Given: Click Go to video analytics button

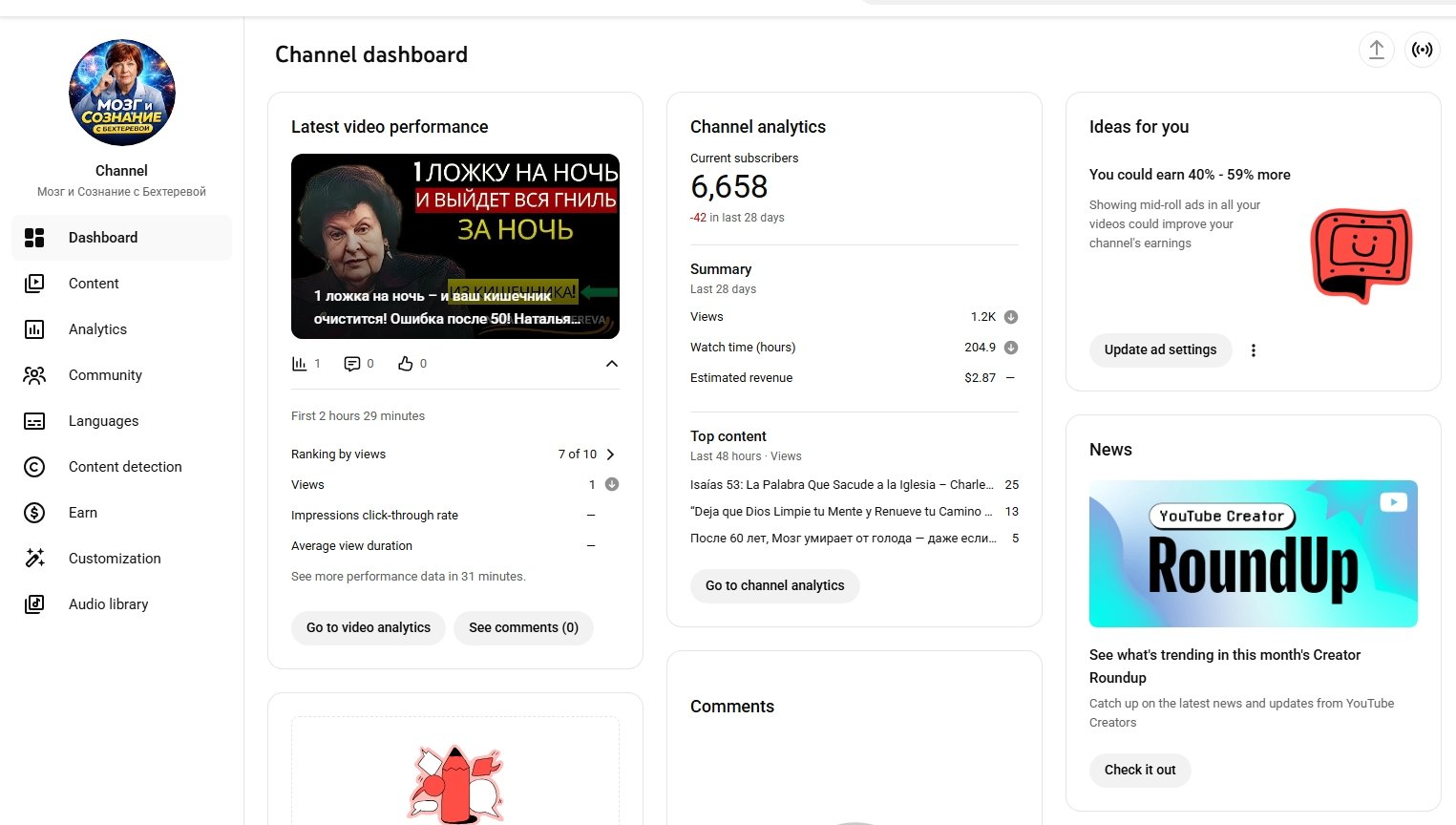Looking at the screenshot, I should (369, 627).
